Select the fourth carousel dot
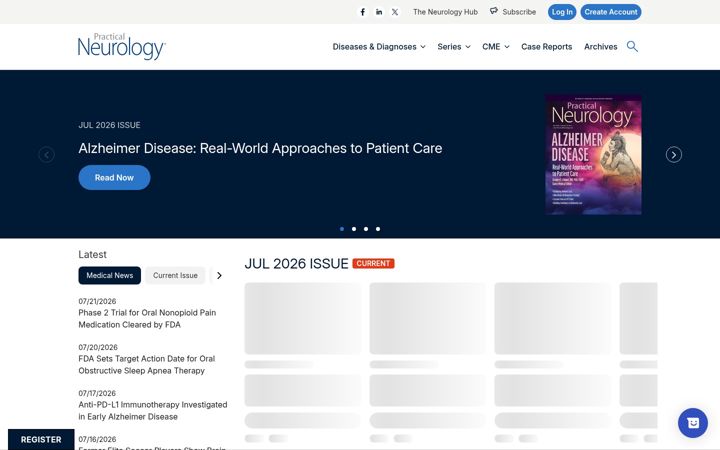Viewport: 720px width, 450px height. tap(378, 229)
